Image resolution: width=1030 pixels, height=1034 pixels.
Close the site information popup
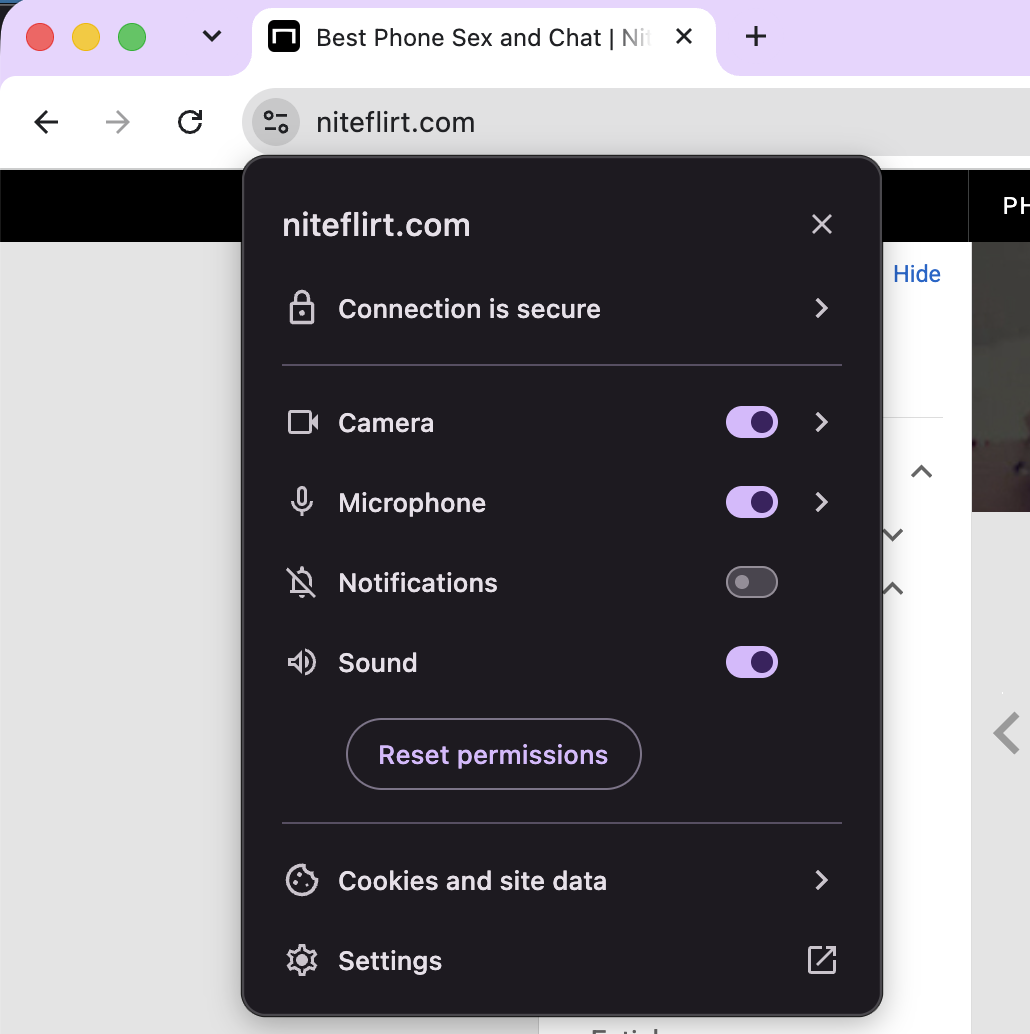tap(822, 224)
